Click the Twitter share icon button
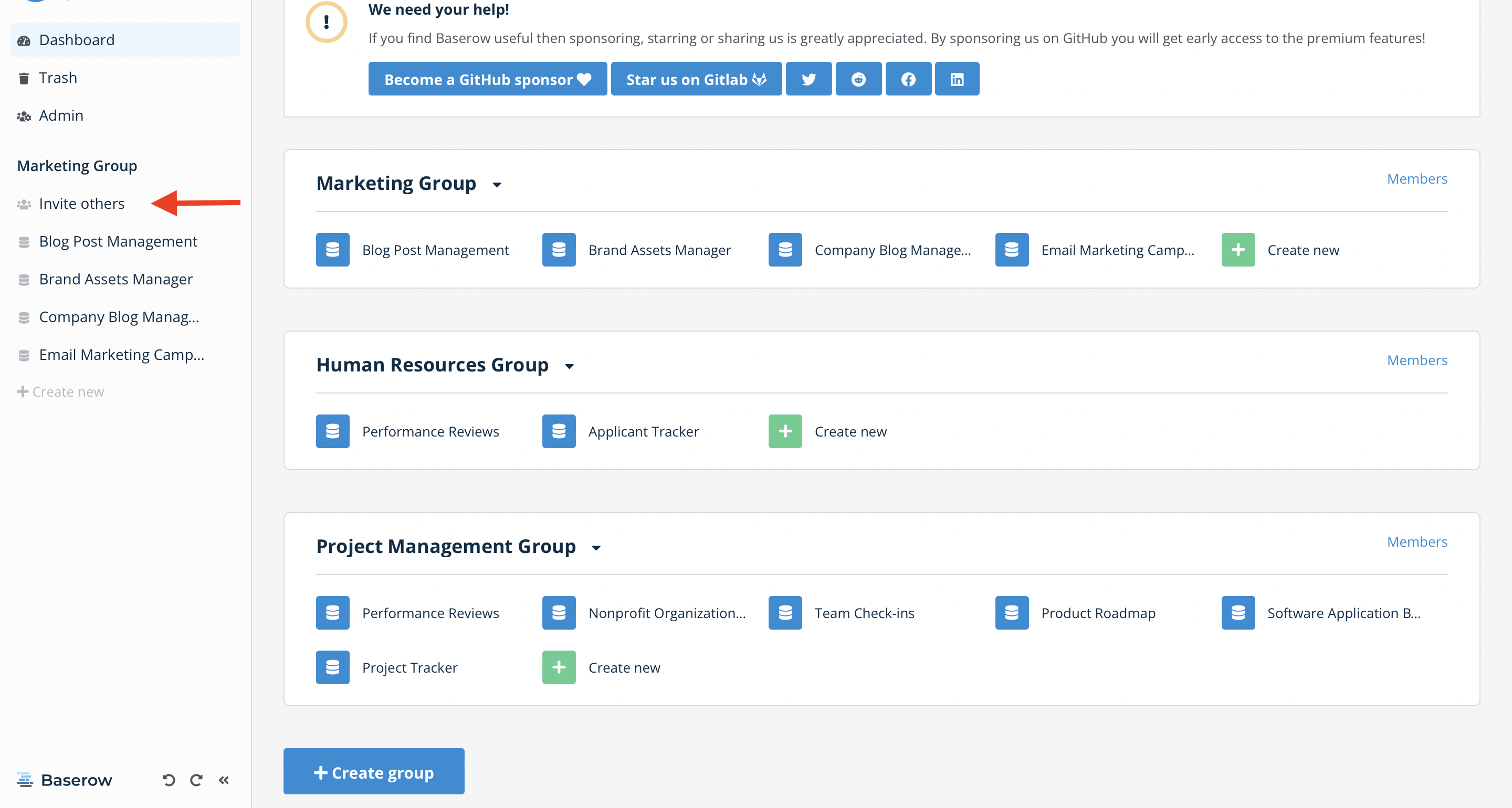The width and height of the screenshot is (1512, 808). pyautogui.click(x=808, y=79)
